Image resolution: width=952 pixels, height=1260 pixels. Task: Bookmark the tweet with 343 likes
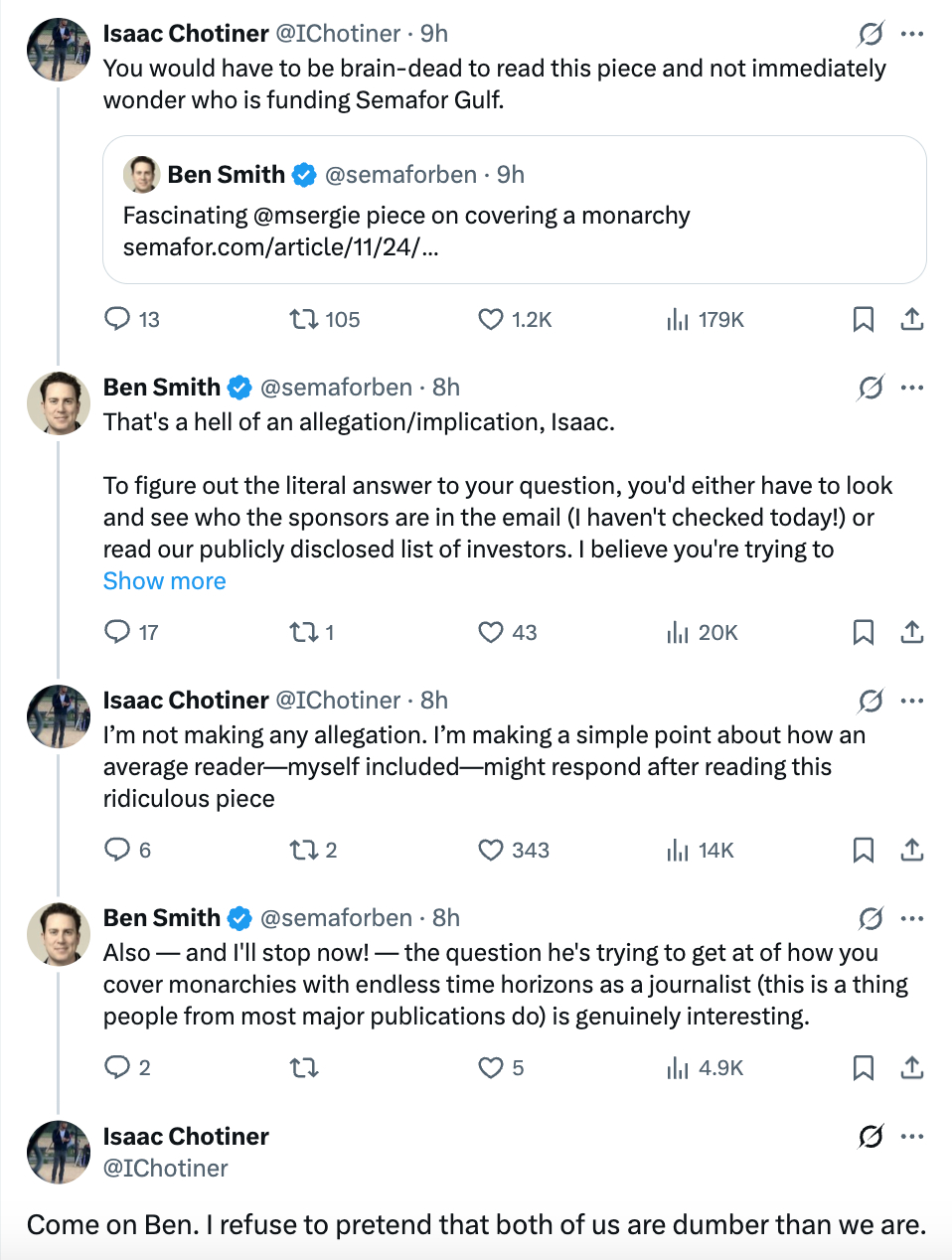864,850
